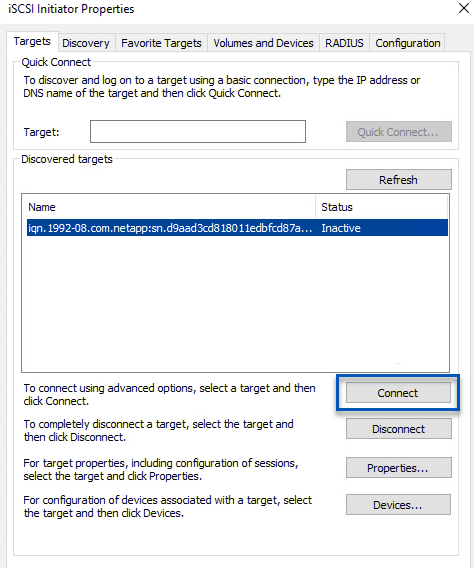The image size is (474, 568).
Task: Select the Targets tab
Action: [32, 42]
